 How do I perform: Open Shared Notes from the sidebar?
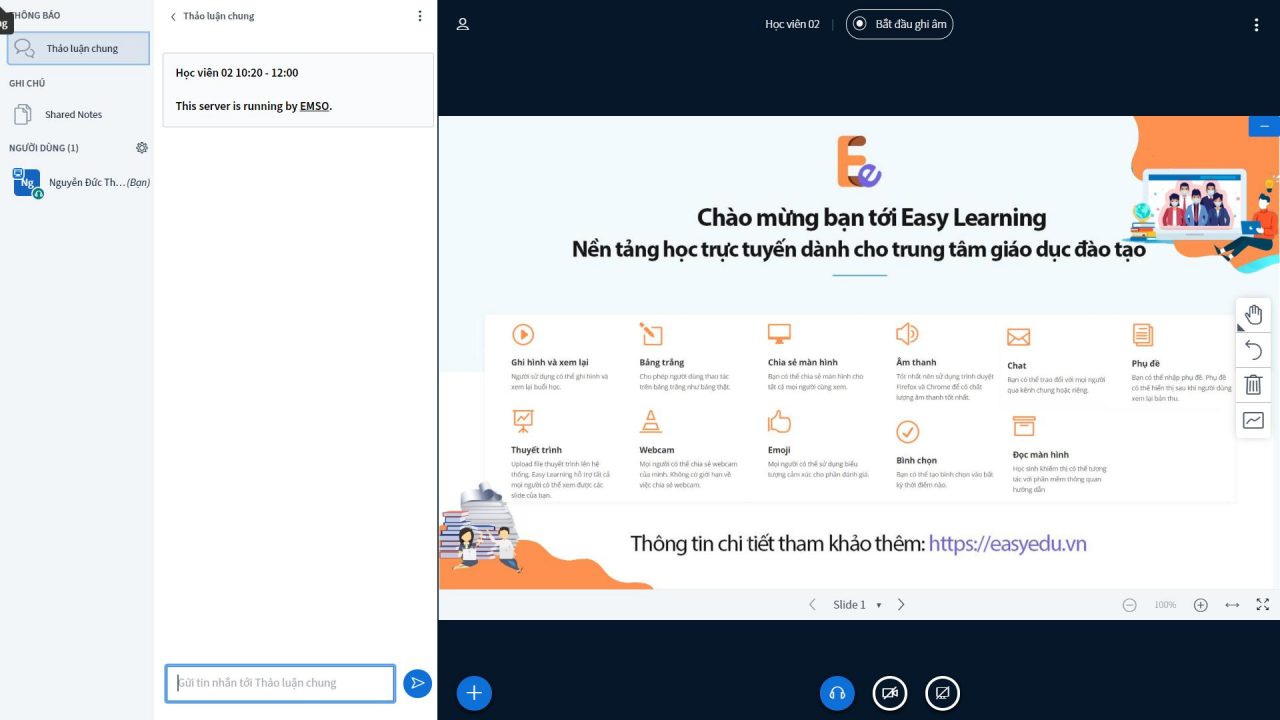(75, 114)
